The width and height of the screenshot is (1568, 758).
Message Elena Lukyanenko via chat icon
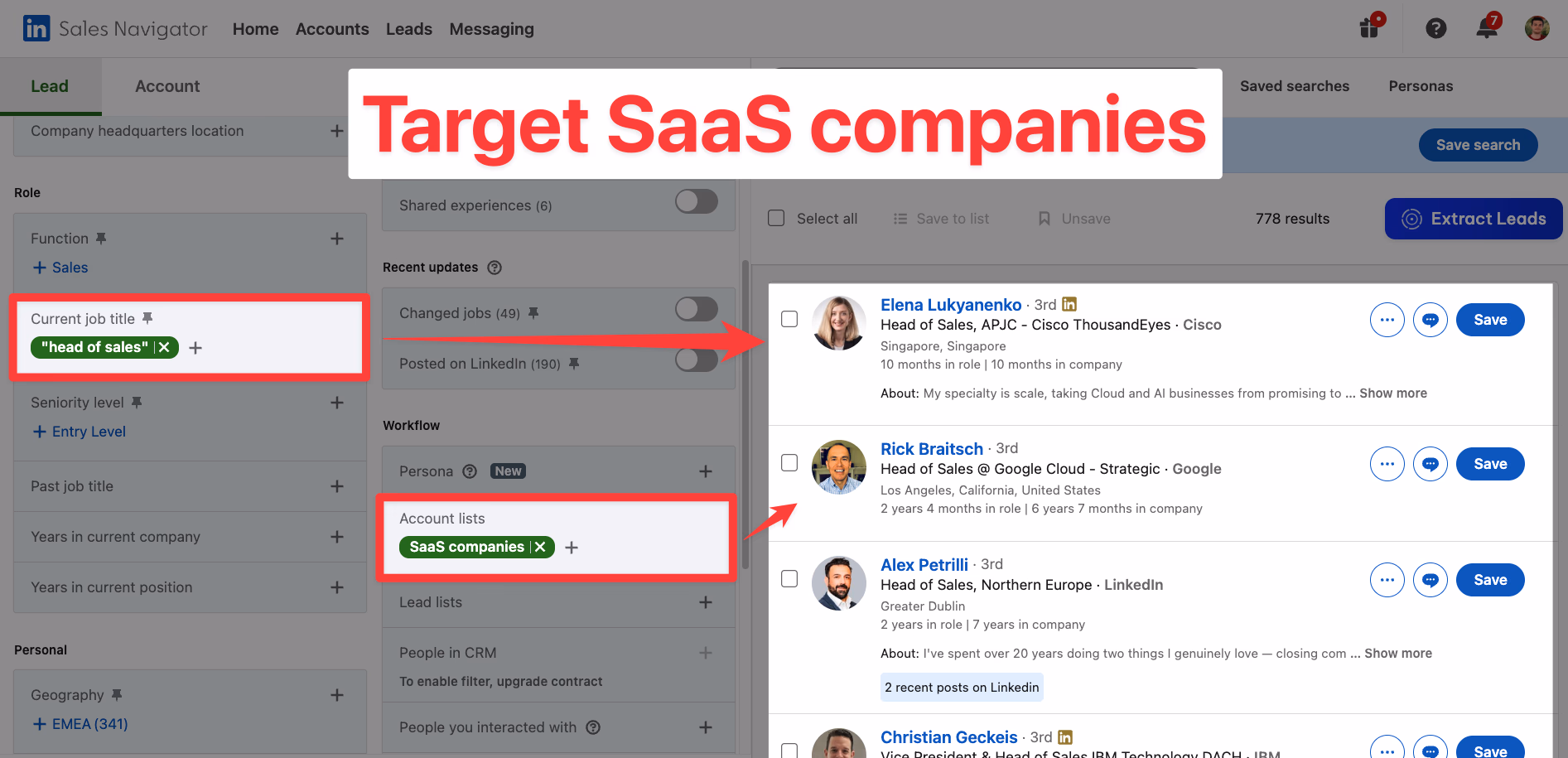(1430, 320)
